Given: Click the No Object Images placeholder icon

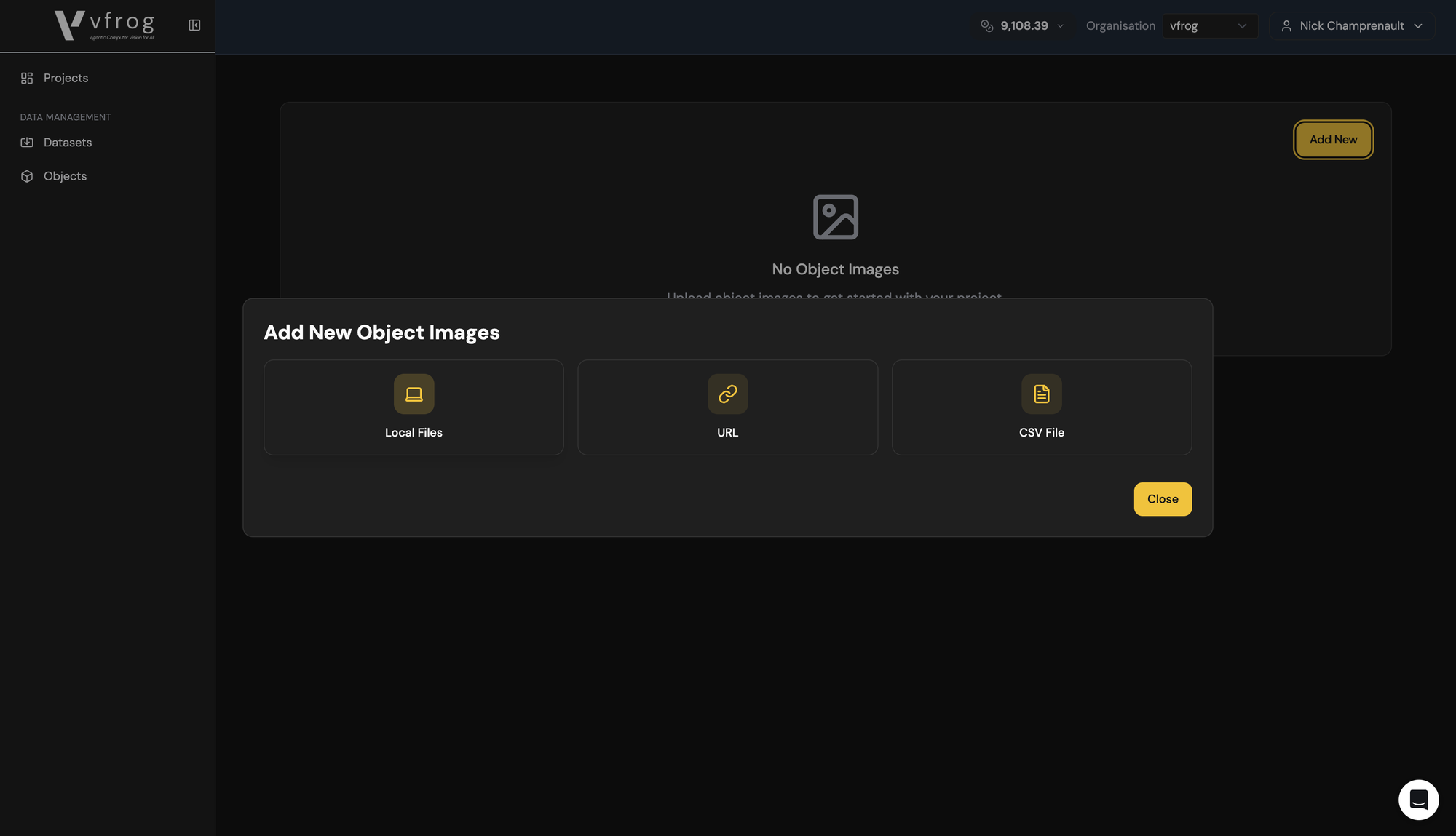Looking at the screenshot, I should tap(835, 217).
